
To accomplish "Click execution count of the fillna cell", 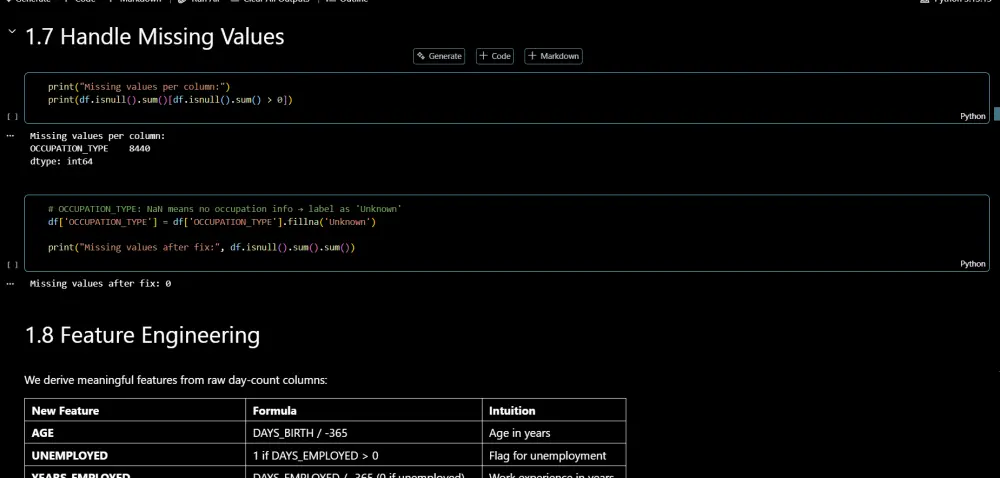I will 12,264.
